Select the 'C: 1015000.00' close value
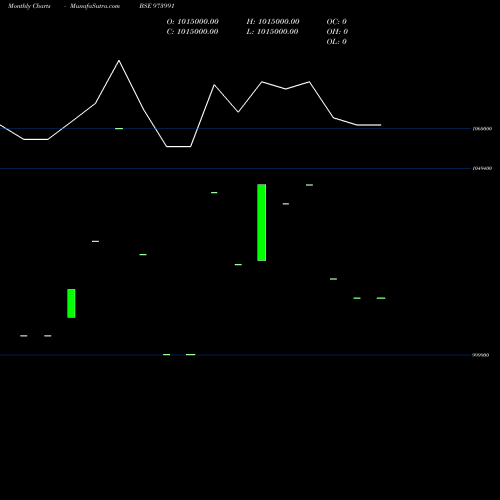Viewport: 500px width, 500px height. tap(193, 31)
